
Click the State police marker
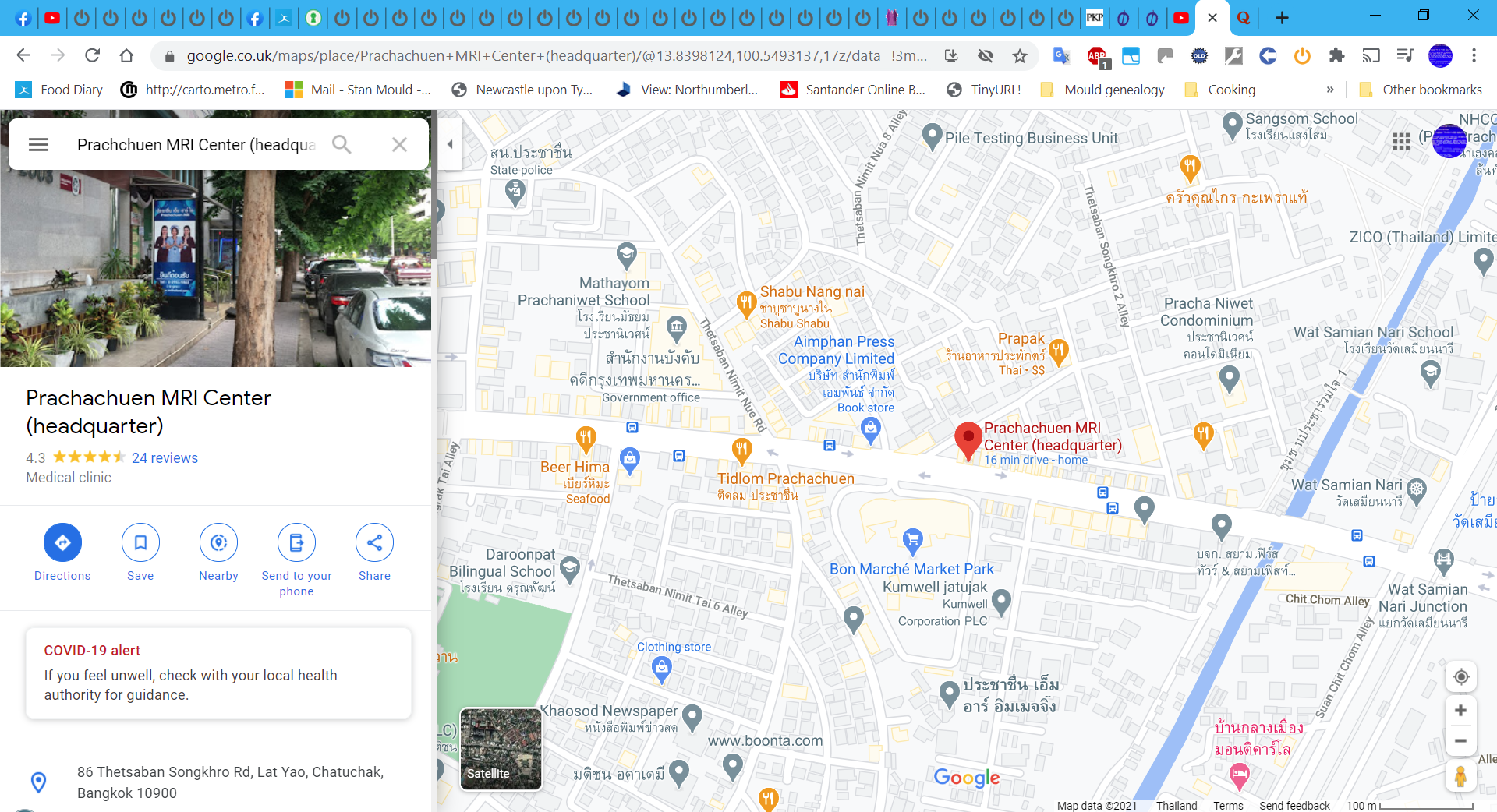[515, 192]
